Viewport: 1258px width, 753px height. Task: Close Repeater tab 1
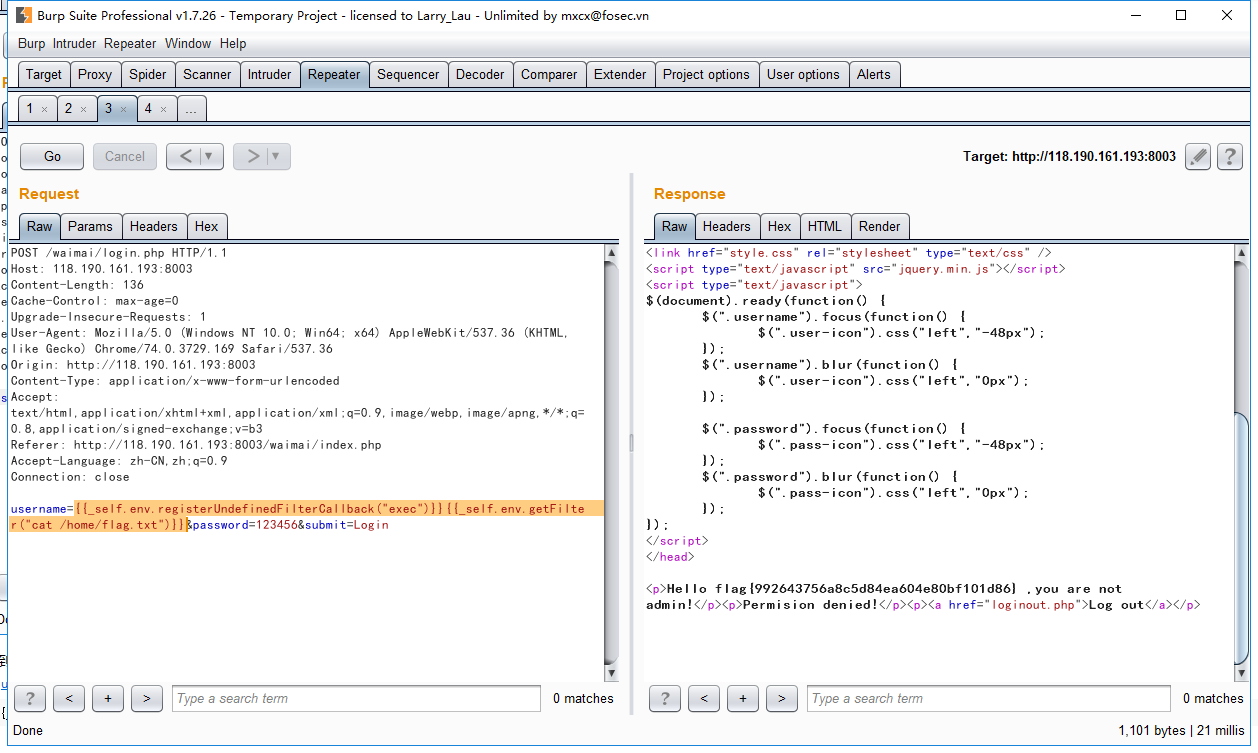point(44,109)
